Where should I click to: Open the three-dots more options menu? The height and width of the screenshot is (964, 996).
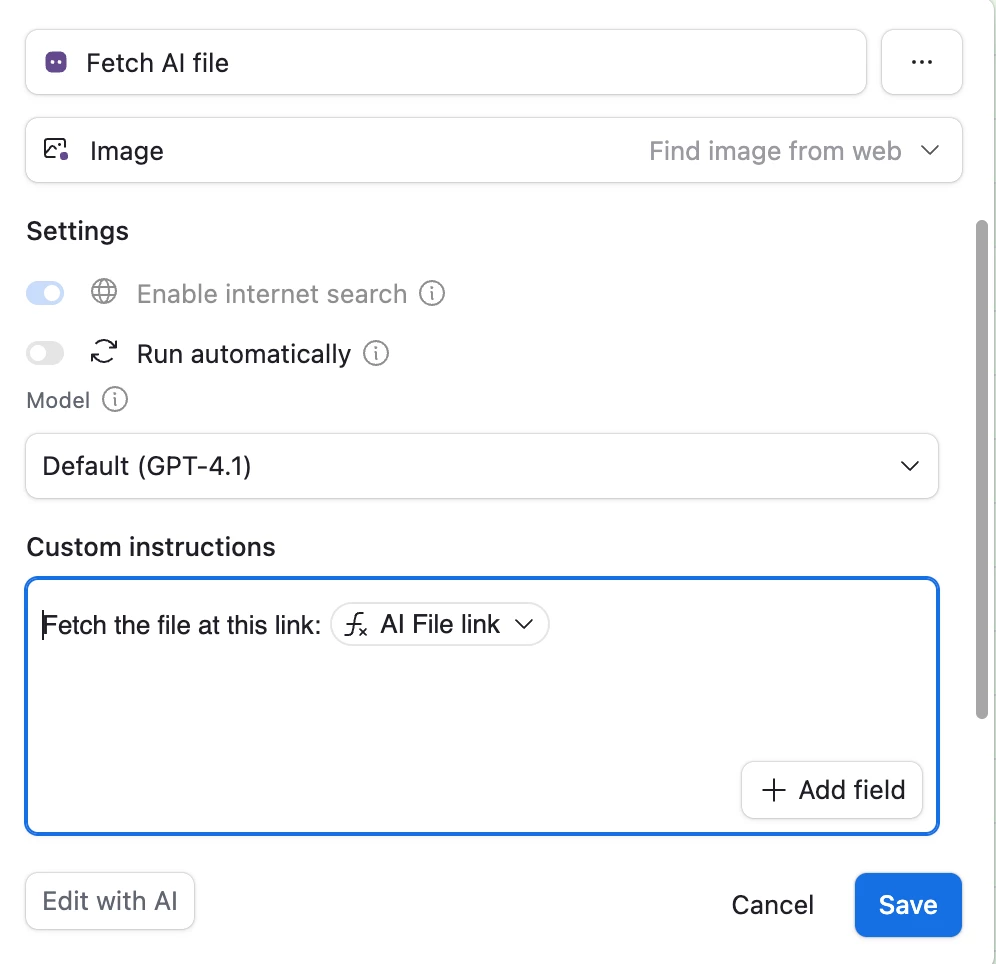(x=921, y=62)
